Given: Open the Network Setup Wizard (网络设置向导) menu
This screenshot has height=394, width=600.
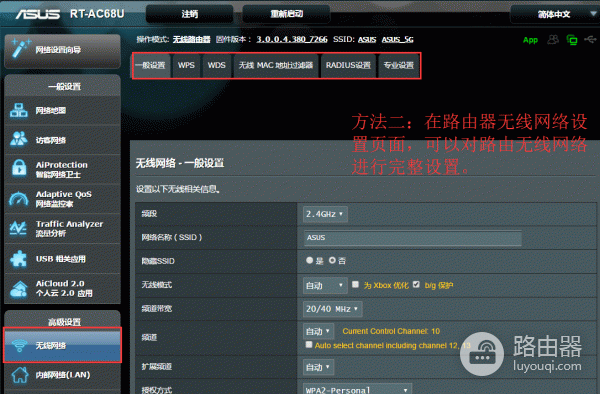Looking at the screenshot, I should point(58,50).
